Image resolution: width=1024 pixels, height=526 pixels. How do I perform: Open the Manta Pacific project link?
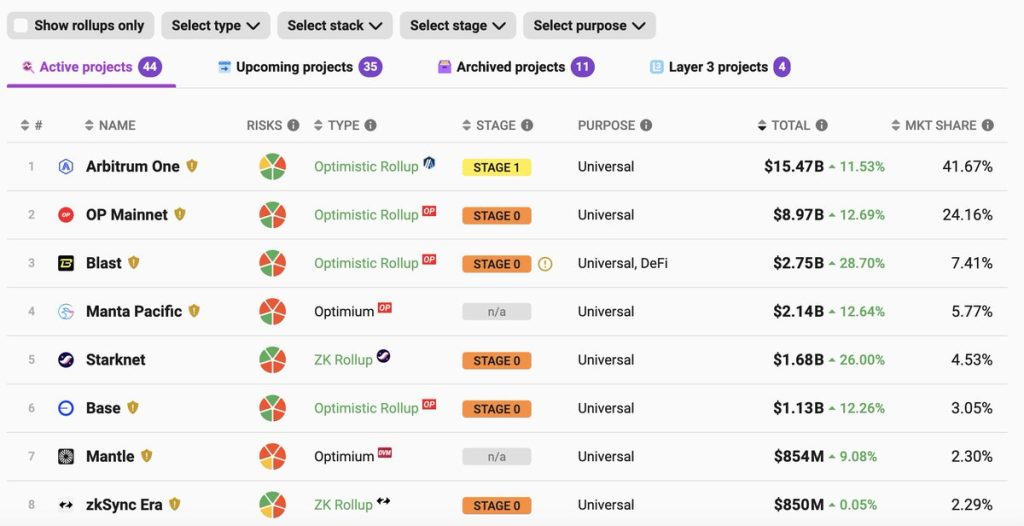[134, 312]
